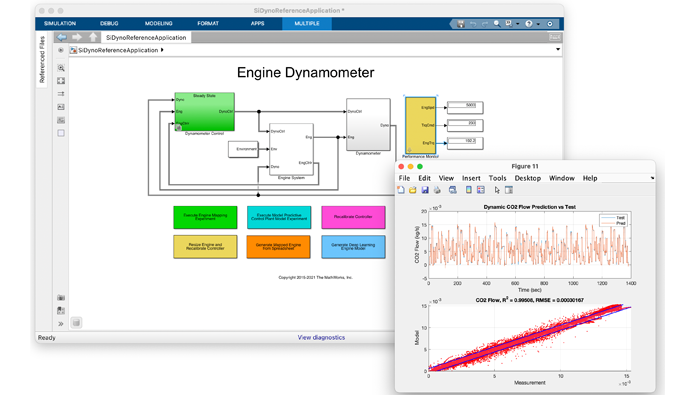The height and width of the screenshot is (395, 695).
Task: Click Fit to View in the Simulink left palette
Action: coord(61,81)
